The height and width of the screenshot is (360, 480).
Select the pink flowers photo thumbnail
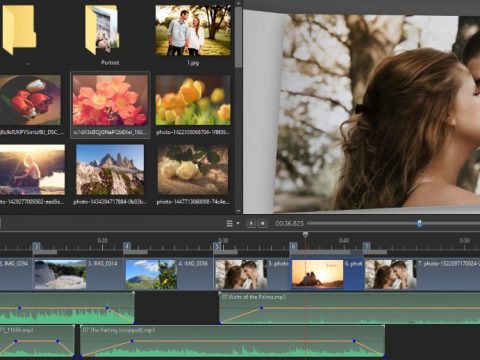[110, 100]
